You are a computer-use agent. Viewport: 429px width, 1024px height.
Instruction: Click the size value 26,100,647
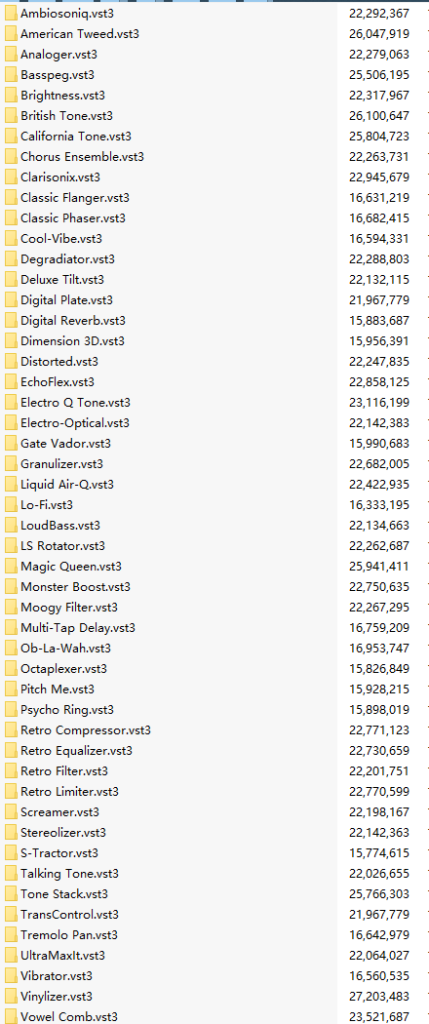[x=379, y=116]
